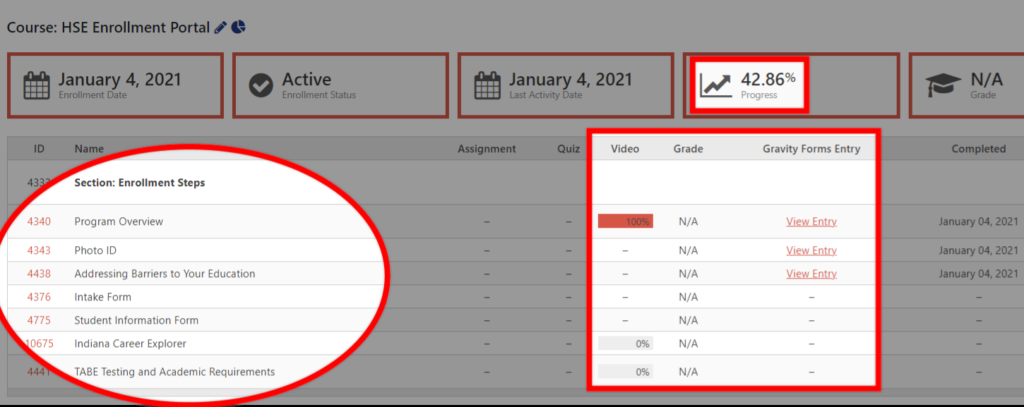The height and width of the screenshot is (407, 1024).
Task: Click the graduation cap Grade icon
Action: [x=942, y=86]
